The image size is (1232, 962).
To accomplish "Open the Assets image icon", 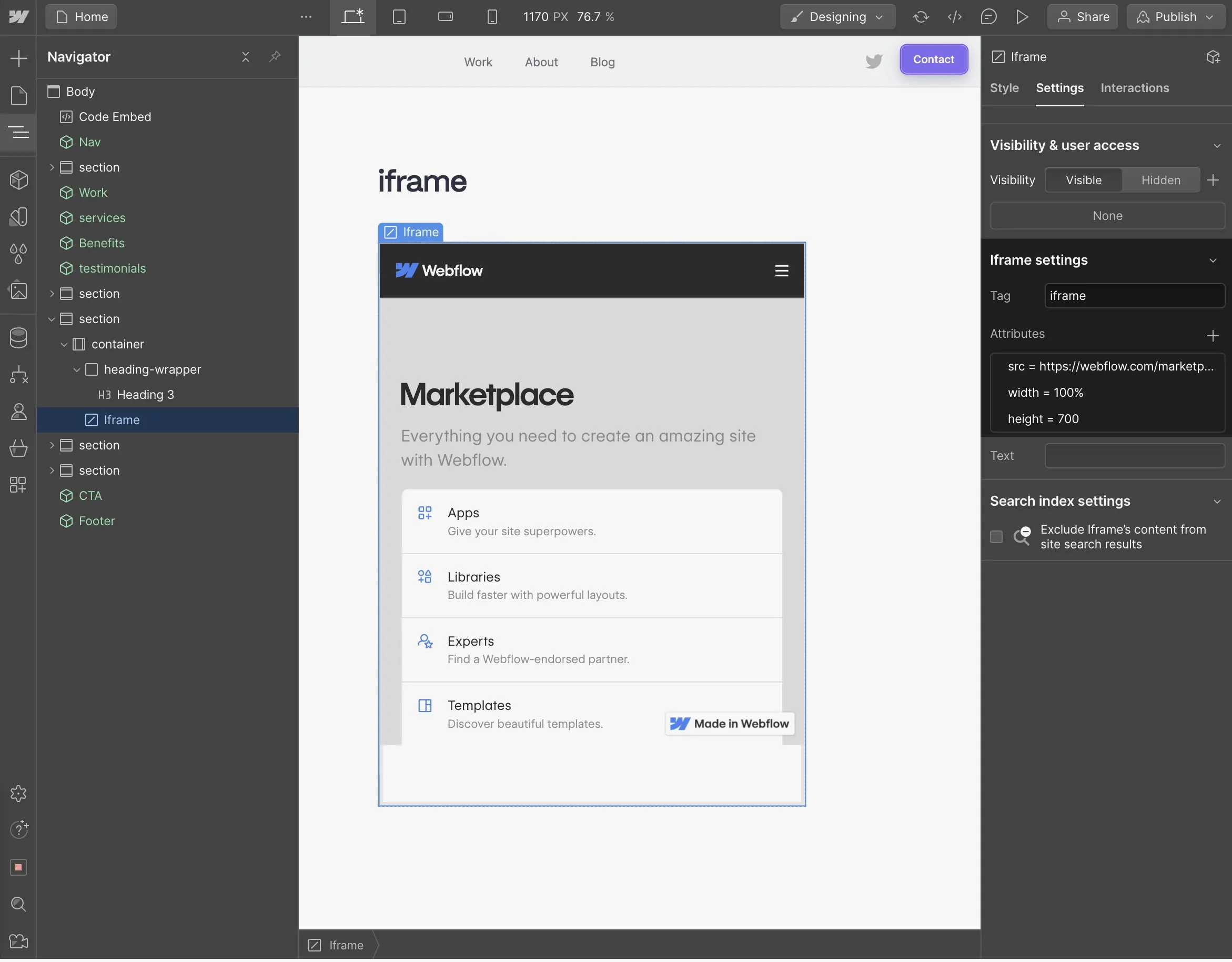I will (18, 290).
